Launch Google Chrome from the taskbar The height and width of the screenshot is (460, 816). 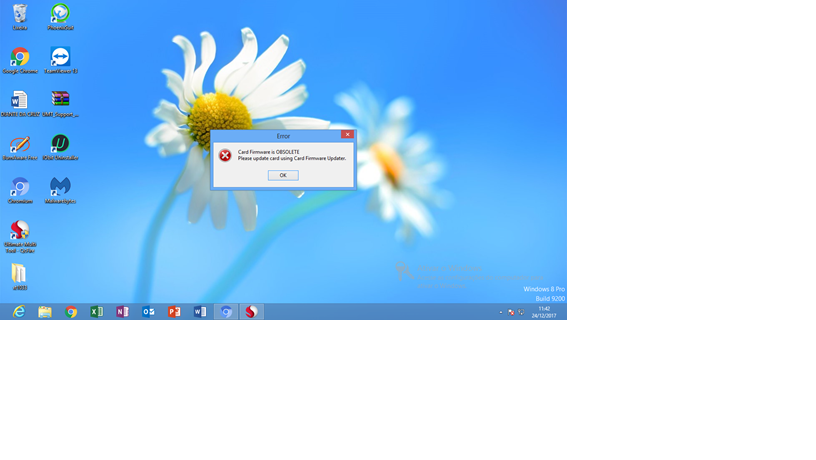tap(71, 312)
